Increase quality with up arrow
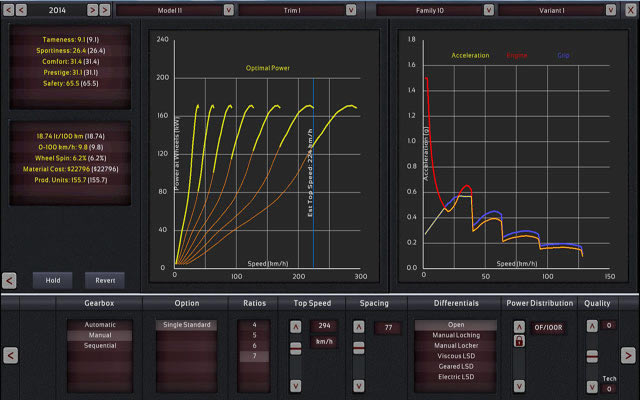 [592, 326]
